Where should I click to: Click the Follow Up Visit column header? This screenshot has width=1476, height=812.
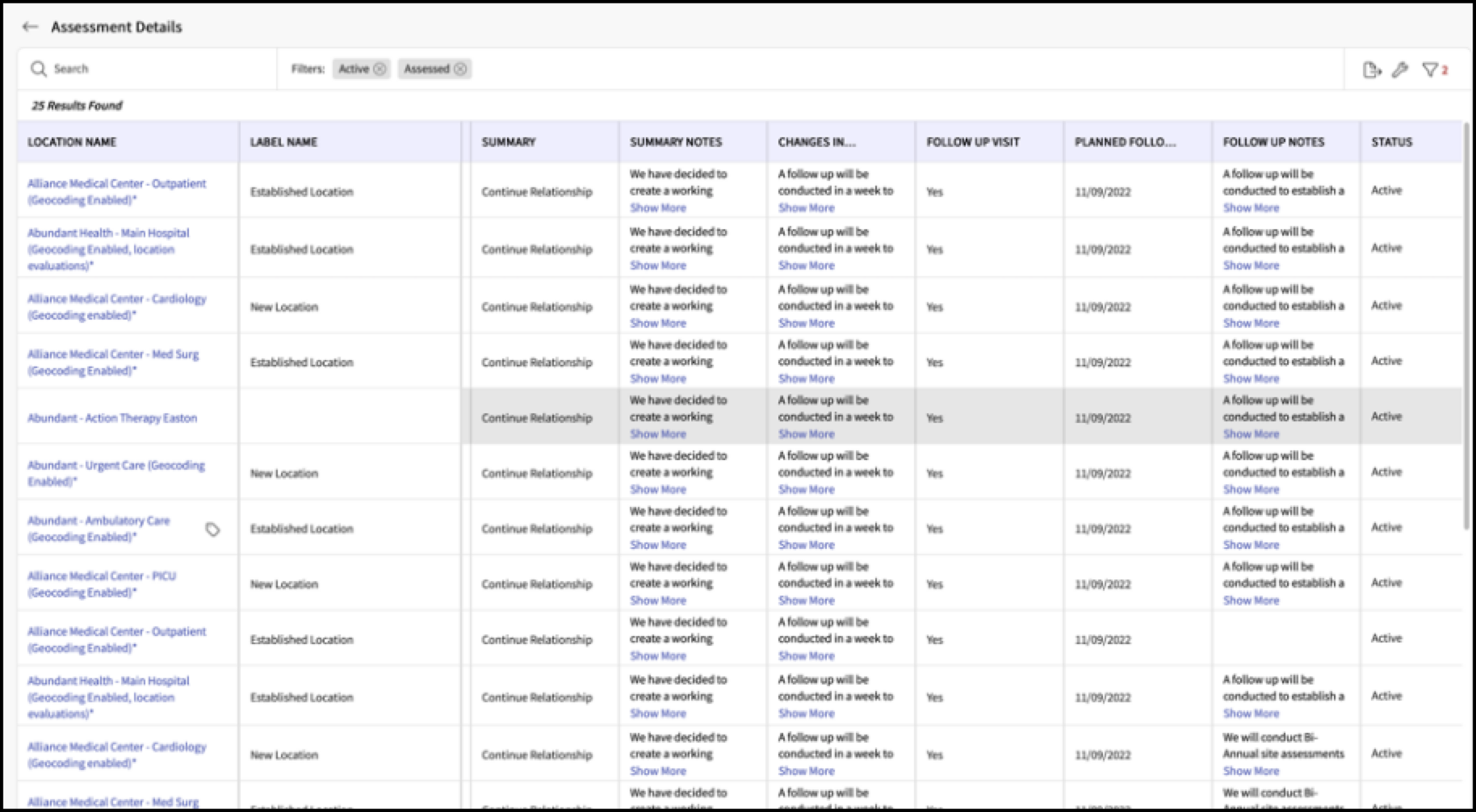(x=973, y=142)
